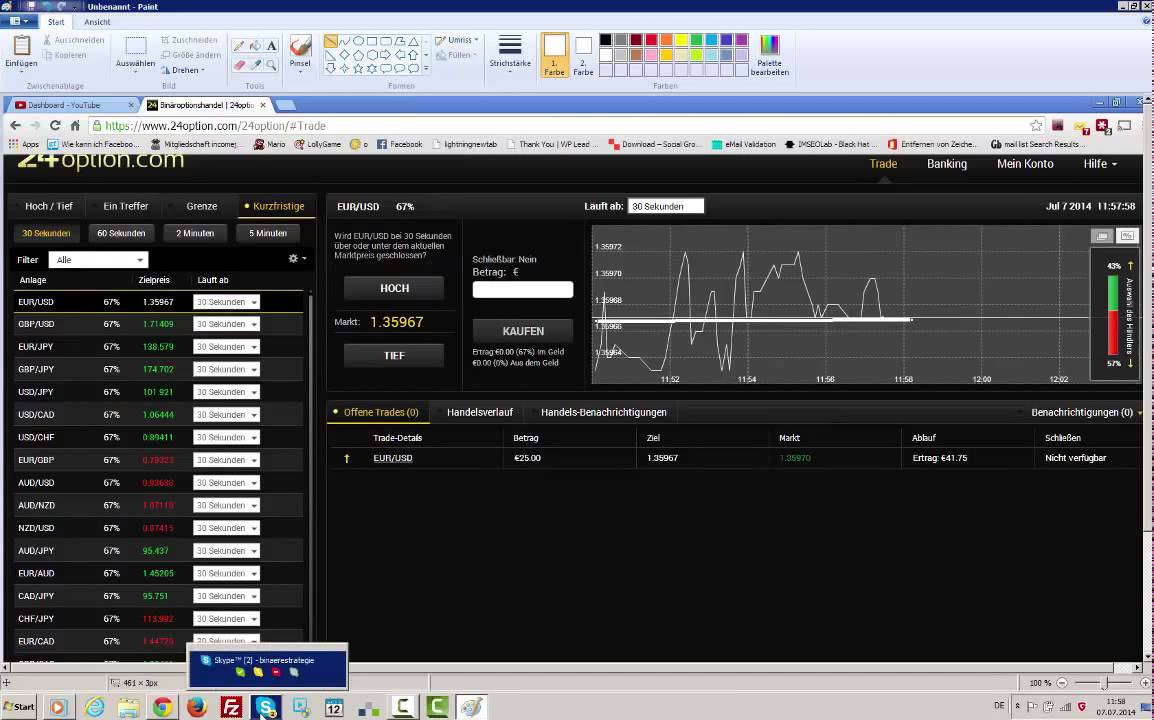
Task: Select 2. Farbe background color
Action: pos(584,54)
